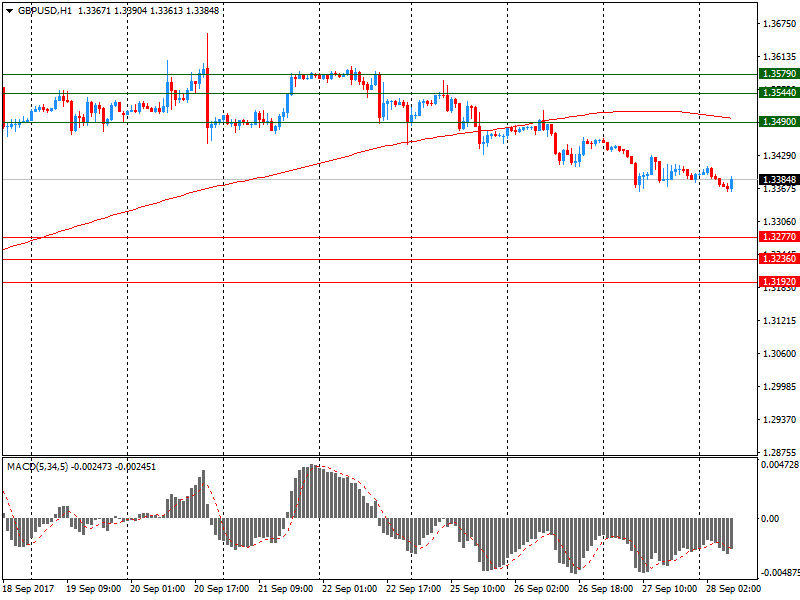Click the GBPUSD,H1 chart title text
This screenshot has width=800, height=600.
(45, 11)
